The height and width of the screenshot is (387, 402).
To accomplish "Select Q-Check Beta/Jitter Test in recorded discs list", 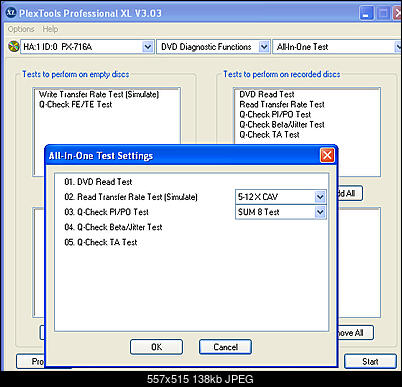I will [x=282, y=125].
